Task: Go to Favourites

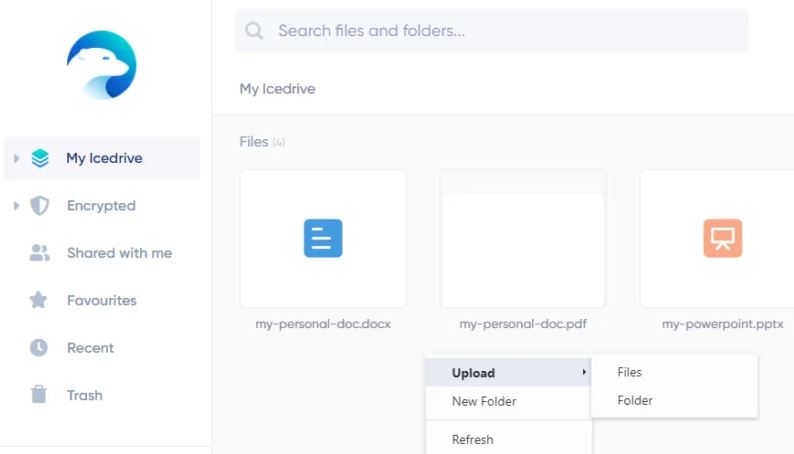Action: (x=102, y=300)
